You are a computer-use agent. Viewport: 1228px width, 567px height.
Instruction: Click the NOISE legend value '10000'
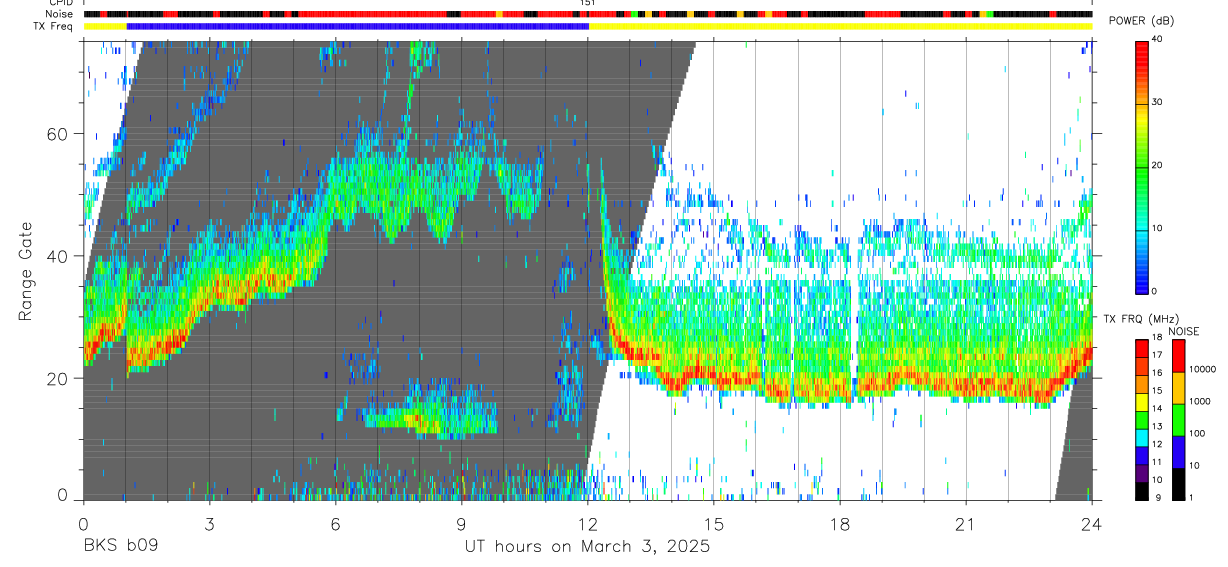click(1202, 370)
